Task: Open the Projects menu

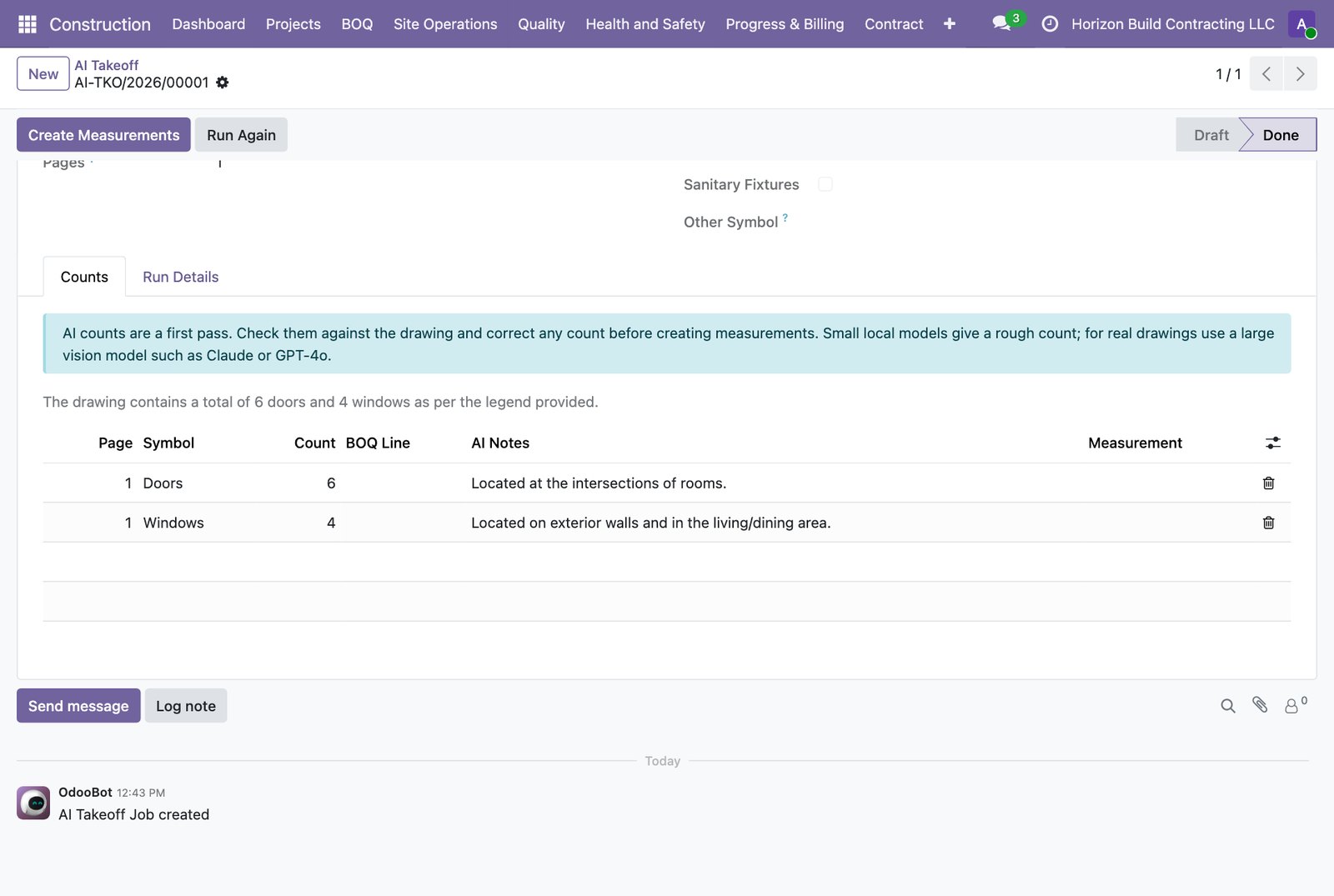Action: click(293, 24)
